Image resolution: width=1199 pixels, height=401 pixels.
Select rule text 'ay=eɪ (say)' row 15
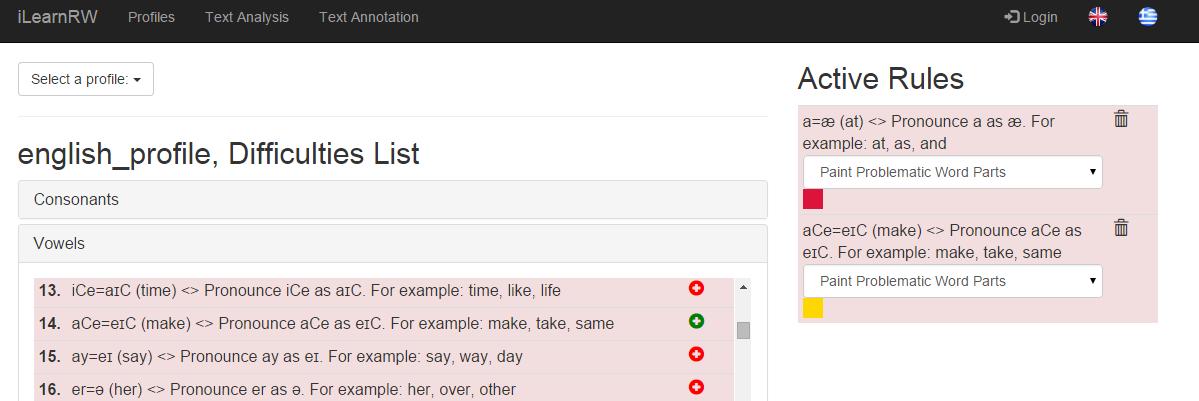[x=112, y=357]
